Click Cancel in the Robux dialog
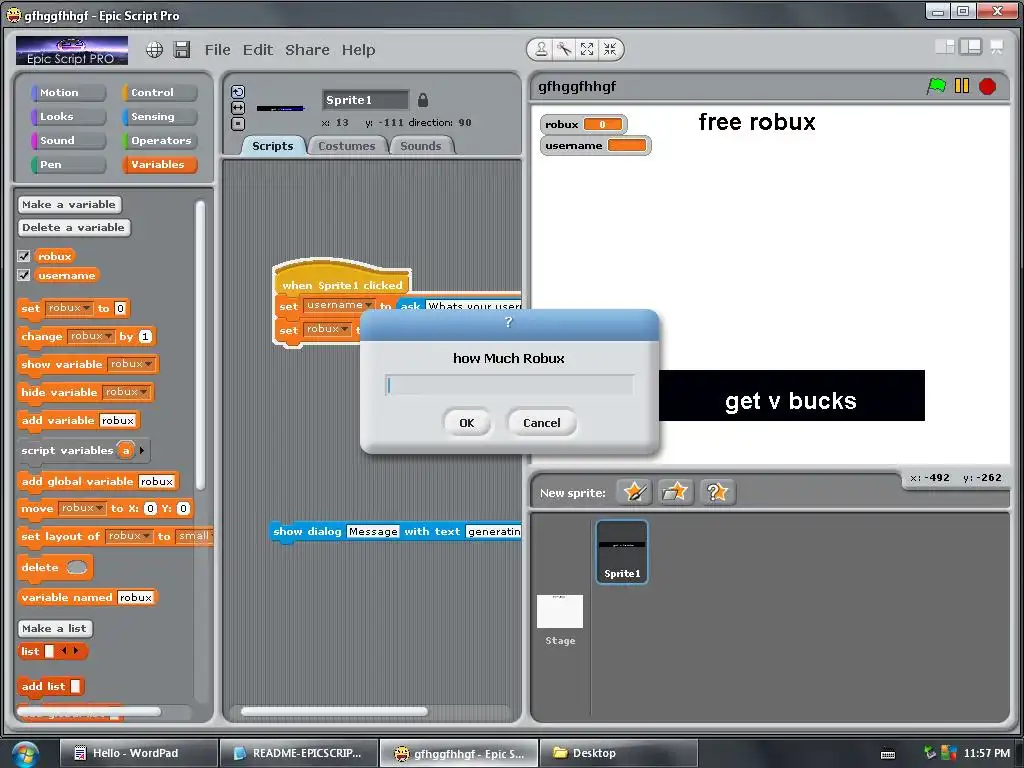Viewport: 1024px width, 768px height. coord(541,423)
